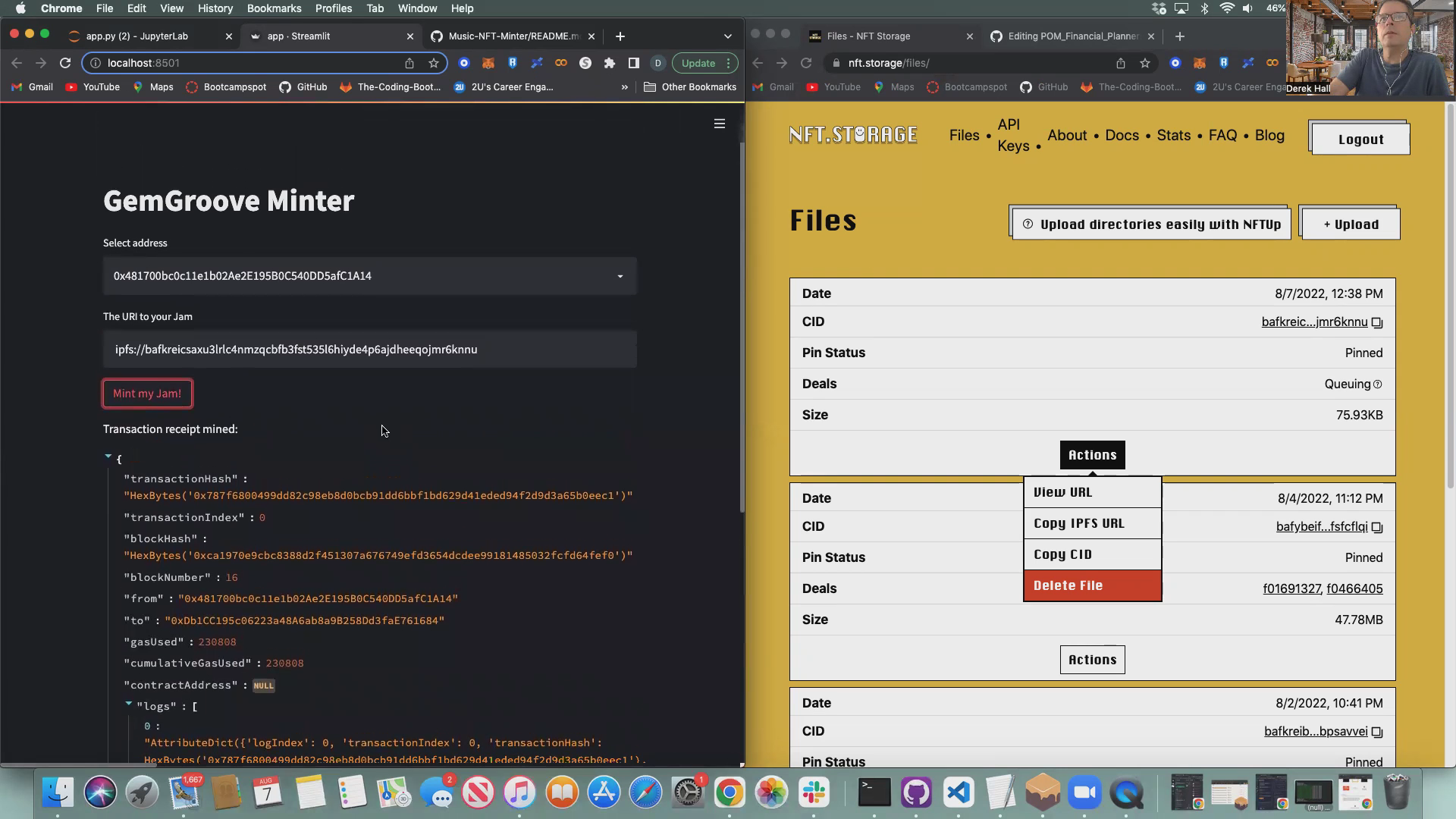Open Visual Studio Code from the Dock
Screen dimensions: 1456x819
(959, 792)
